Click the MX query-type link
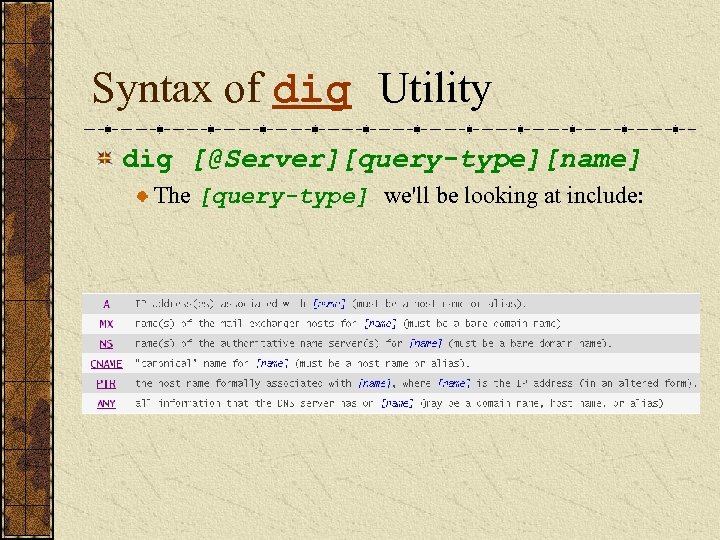This screenshot has height=540, width=720. (x=106, y=324)
